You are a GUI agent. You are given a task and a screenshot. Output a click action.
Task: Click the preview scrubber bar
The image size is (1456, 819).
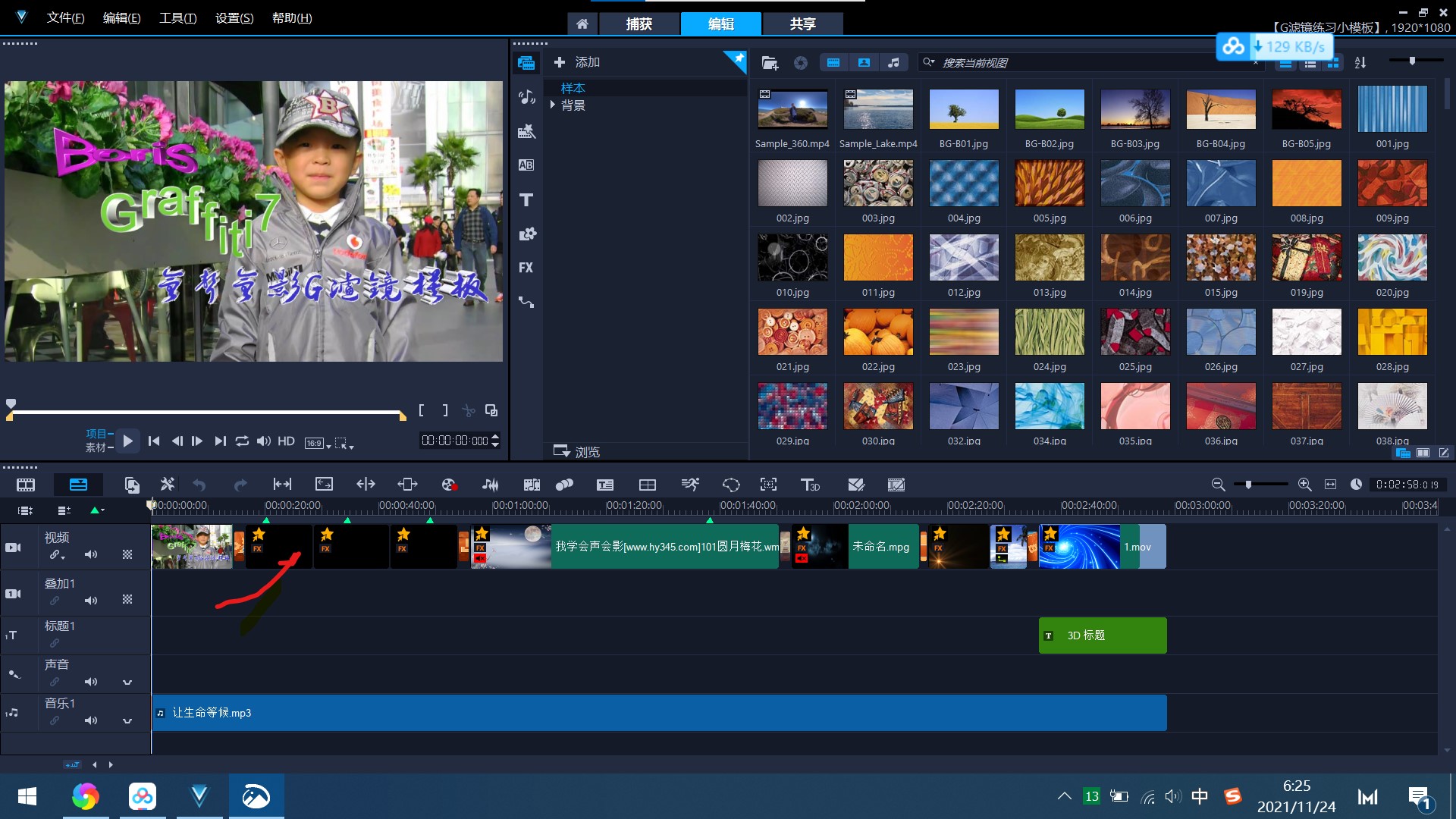click(x=206, y=413)
